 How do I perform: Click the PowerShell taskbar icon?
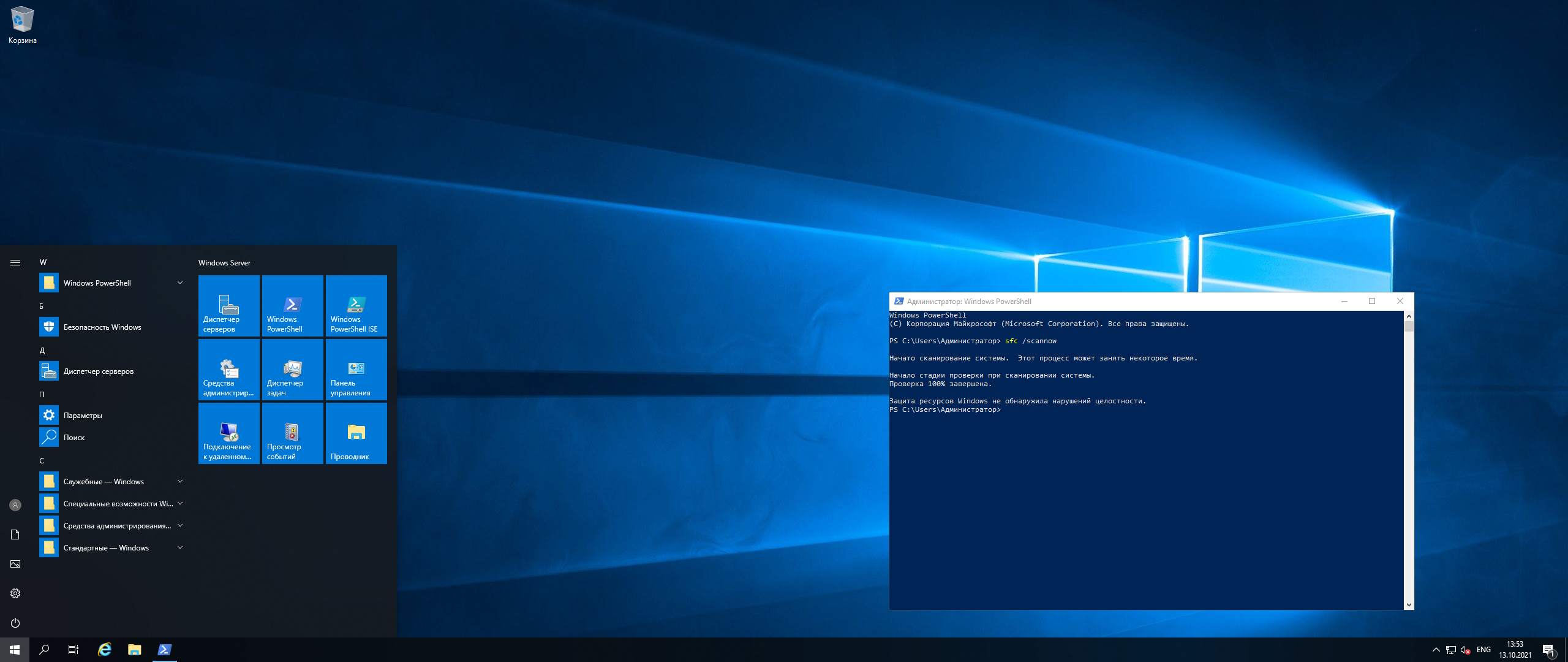[164, 650]
